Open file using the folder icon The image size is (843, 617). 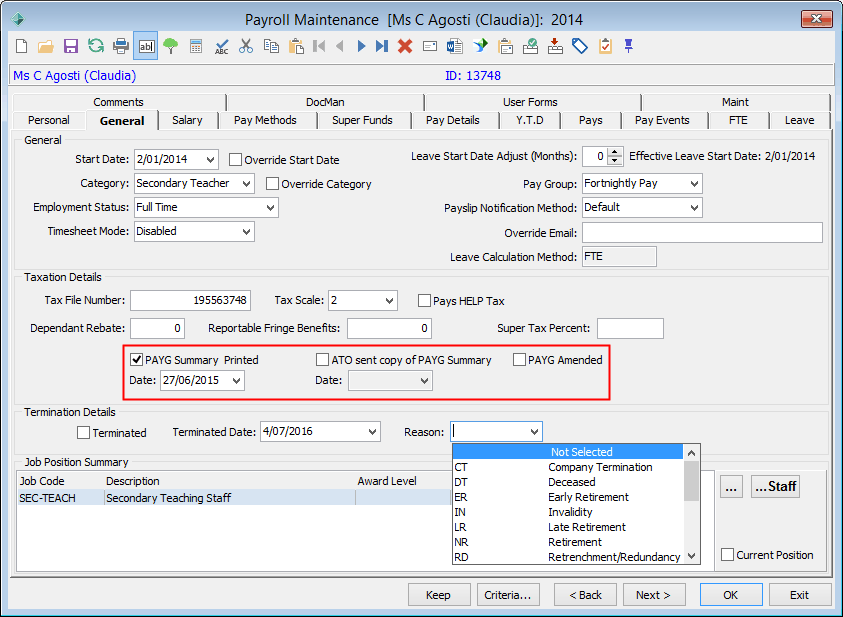click(x=46, y=47)
